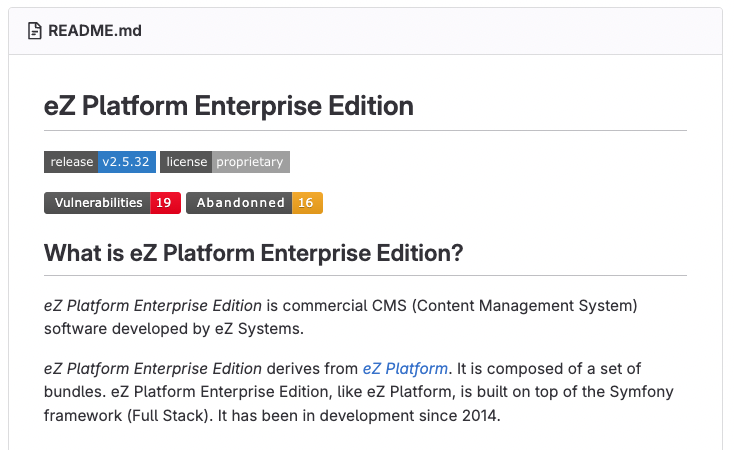Open the Abandoned packages badge

(x=240, y=203)
